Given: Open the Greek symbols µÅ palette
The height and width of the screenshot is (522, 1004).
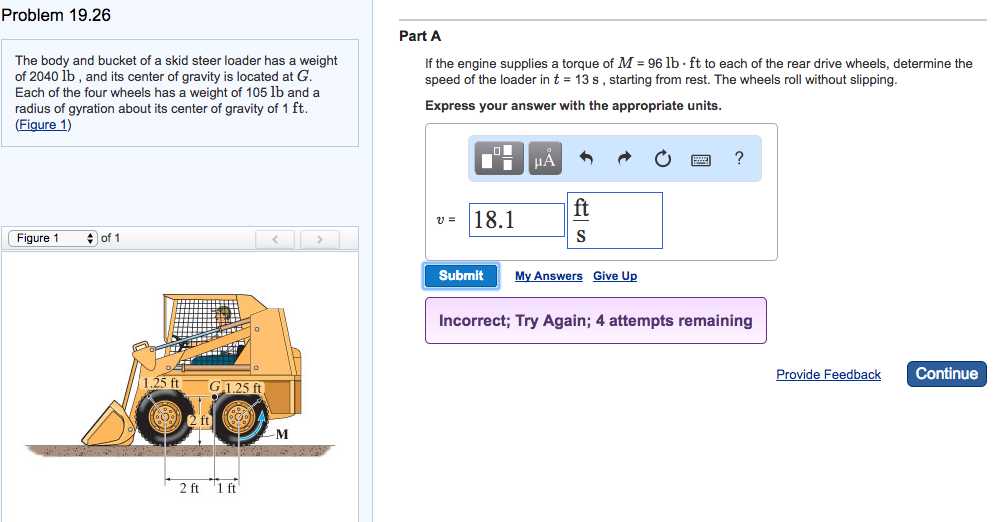Looking at the screenshot, I should click(x=546, y=158).
